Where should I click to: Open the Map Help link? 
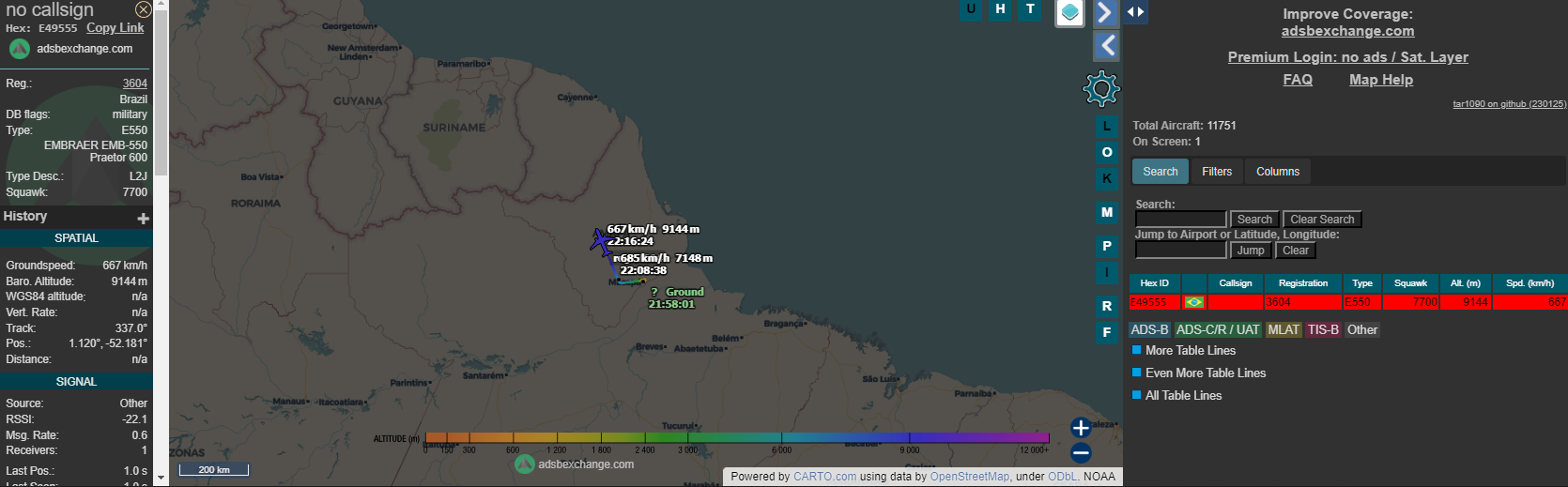pyautogui.click(x=1380, y=80)
